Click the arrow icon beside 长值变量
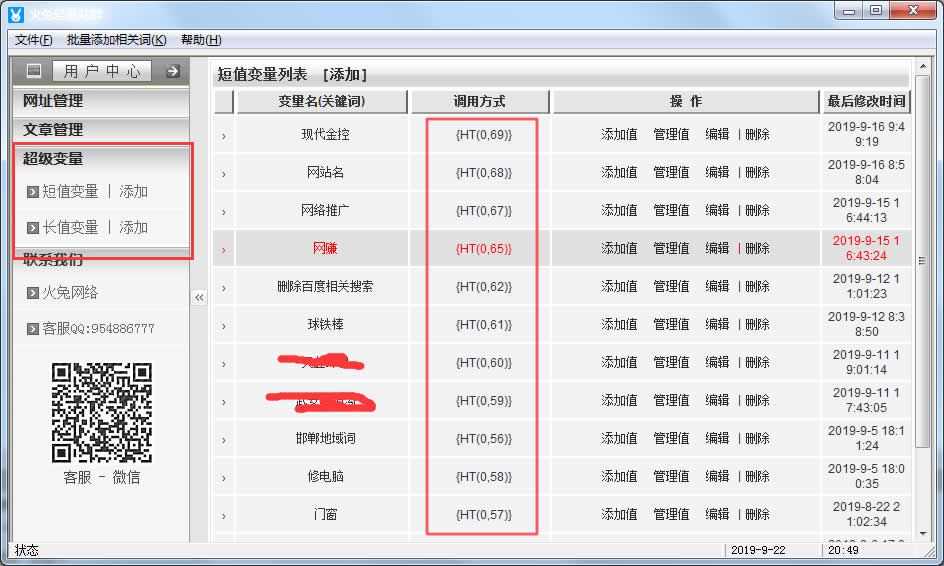 [x=33, y=228]
